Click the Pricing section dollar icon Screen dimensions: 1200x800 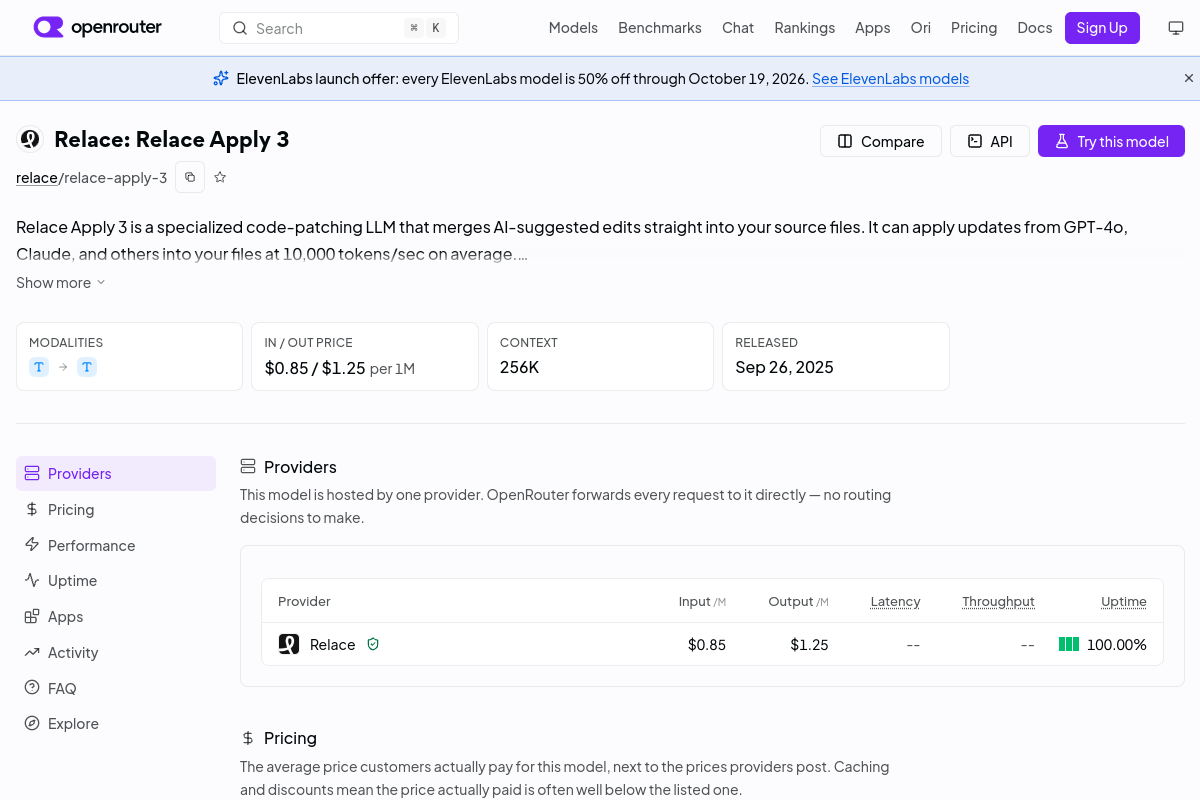tap(248, 738)
